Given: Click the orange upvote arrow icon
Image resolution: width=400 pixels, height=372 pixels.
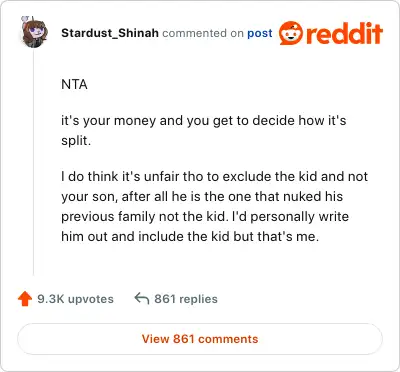Looking at the screenshot, I should coord(25,299).
